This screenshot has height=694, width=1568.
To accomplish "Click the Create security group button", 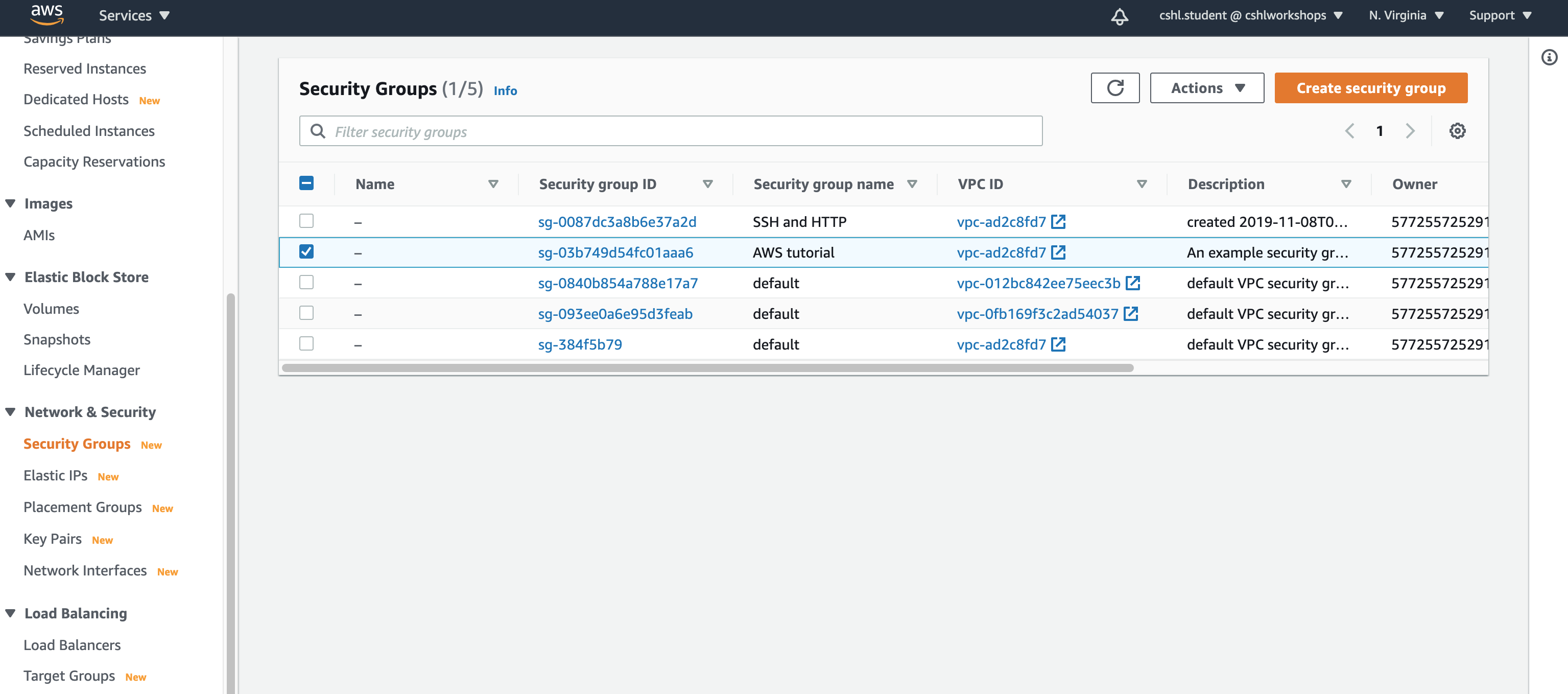I will pyautogui.click(x=1370, y=88).
